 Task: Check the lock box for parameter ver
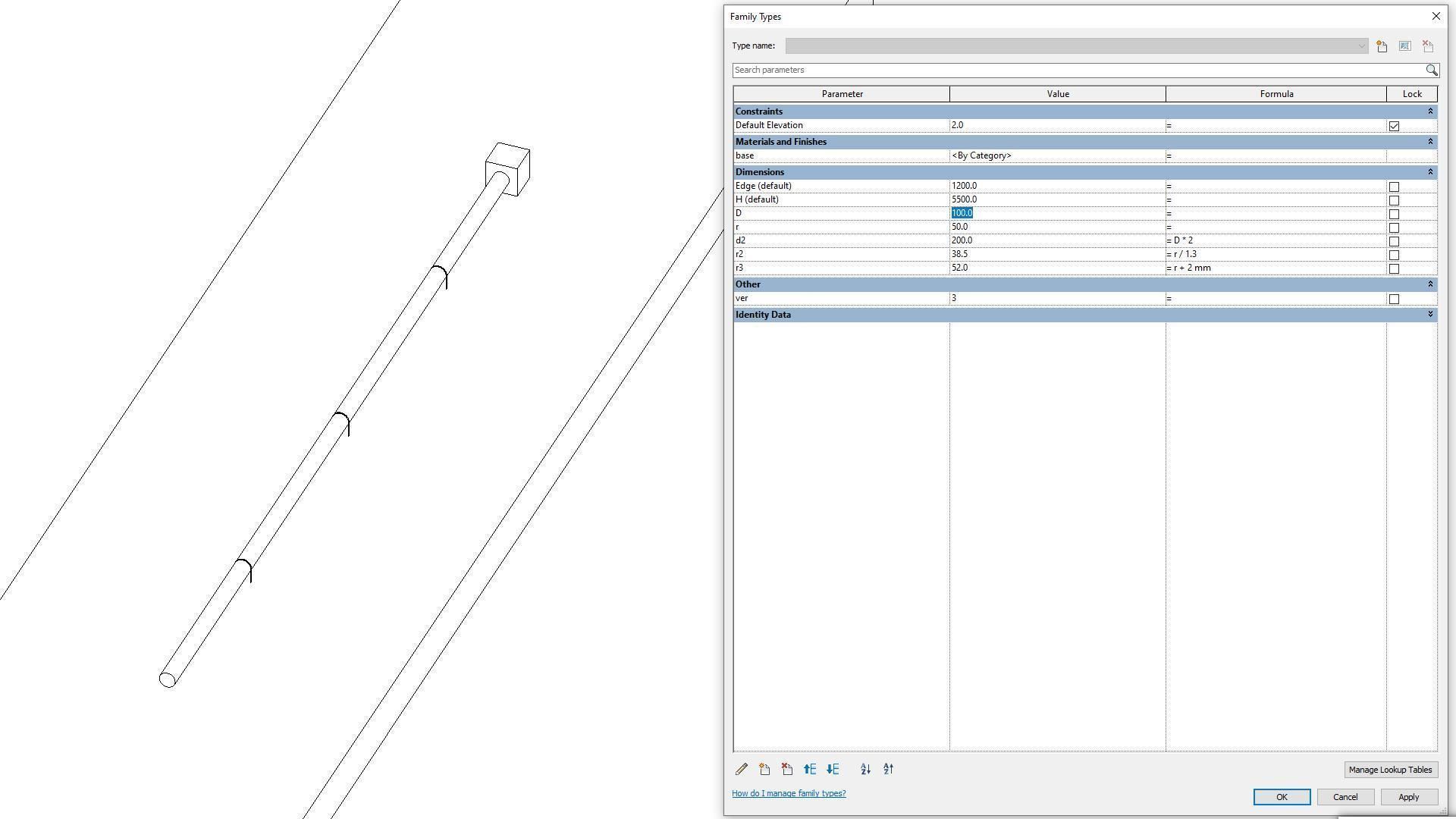pyautogui.click(x=1394, y=299)
